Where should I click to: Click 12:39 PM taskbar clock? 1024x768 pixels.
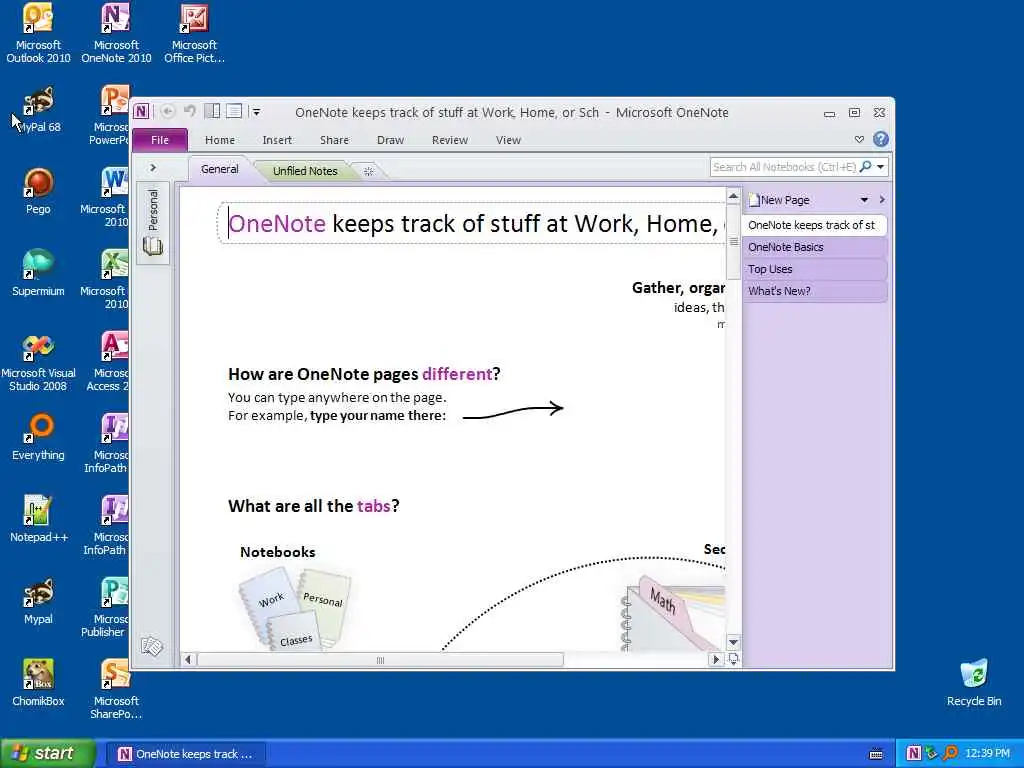987,754
